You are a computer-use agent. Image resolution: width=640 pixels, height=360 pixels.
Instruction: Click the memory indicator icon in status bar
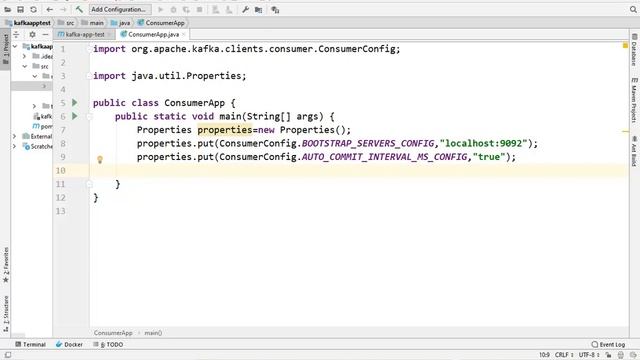[x=633, y=355]
